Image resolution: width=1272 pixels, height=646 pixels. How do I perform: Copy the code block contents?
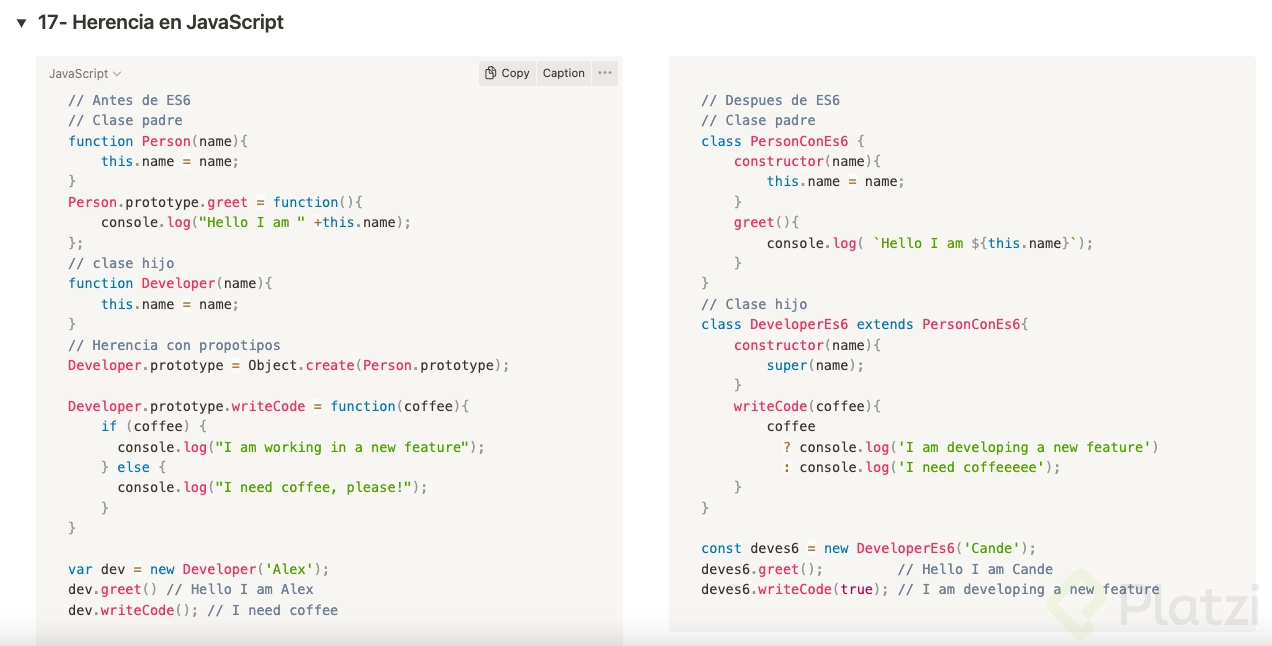pyautogui.click(x=507, y=73)
